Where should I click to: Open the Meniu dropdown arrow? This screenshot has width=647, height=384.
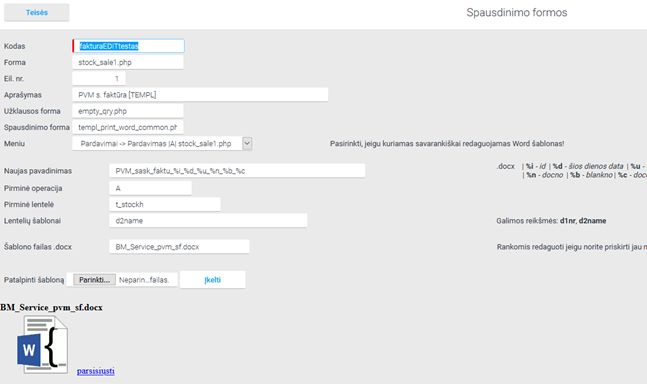tap(247, 144)
